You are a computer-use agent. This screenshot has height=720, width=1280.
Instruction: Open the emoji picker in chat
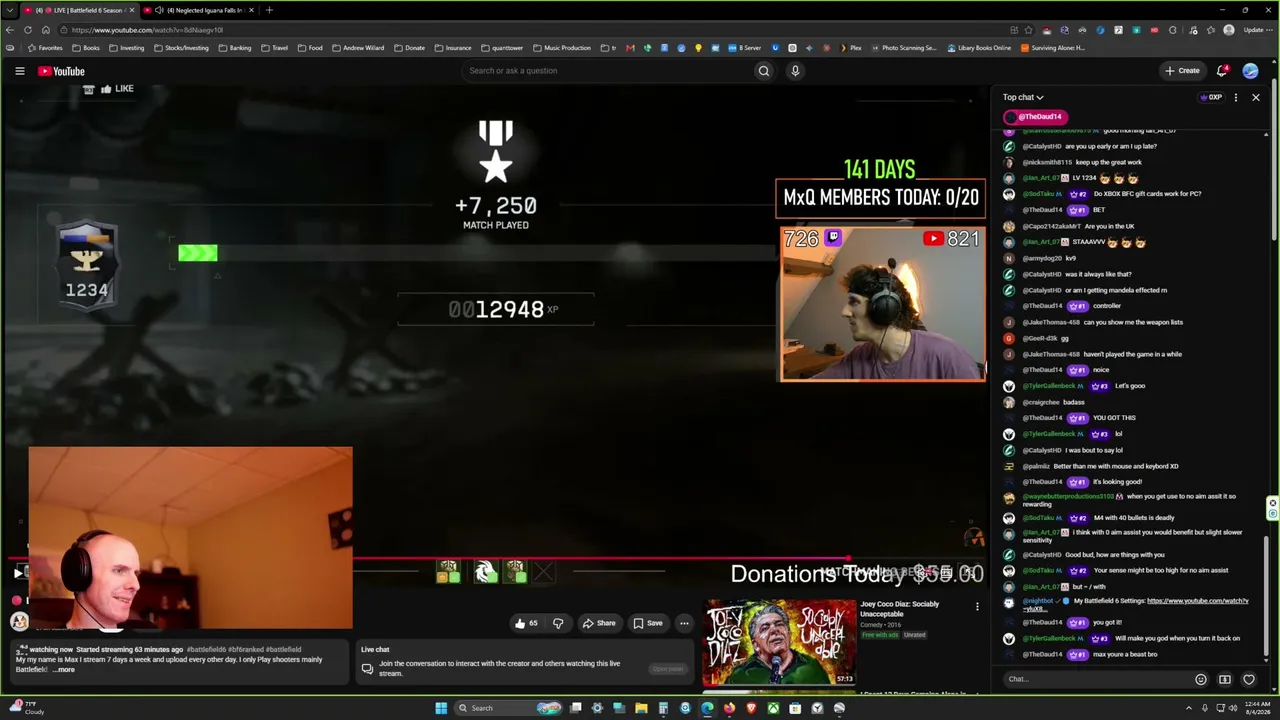(x=1201, y=679)
